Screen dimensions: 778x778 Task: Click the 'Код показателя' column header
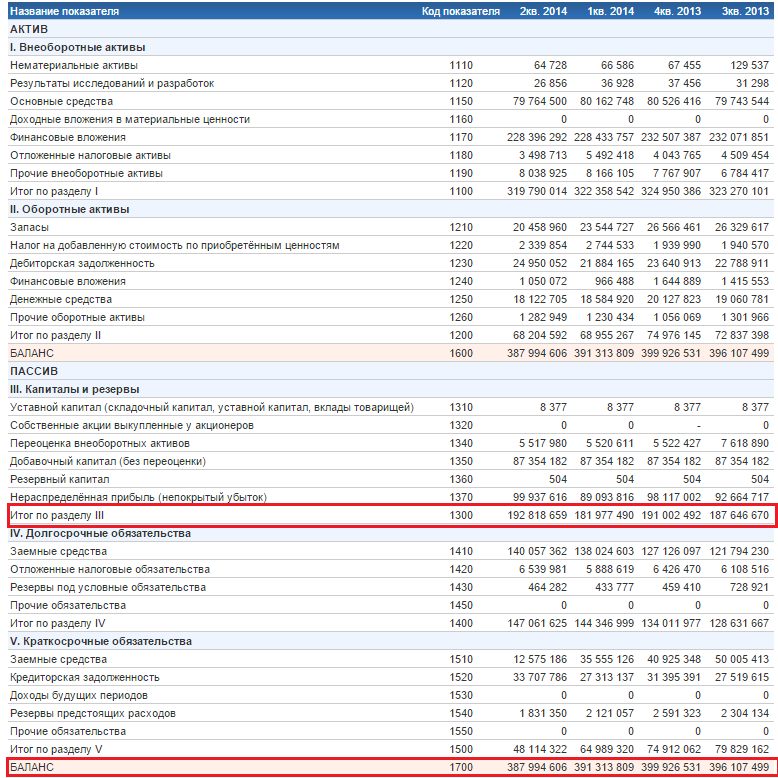[x=460, y=11]
